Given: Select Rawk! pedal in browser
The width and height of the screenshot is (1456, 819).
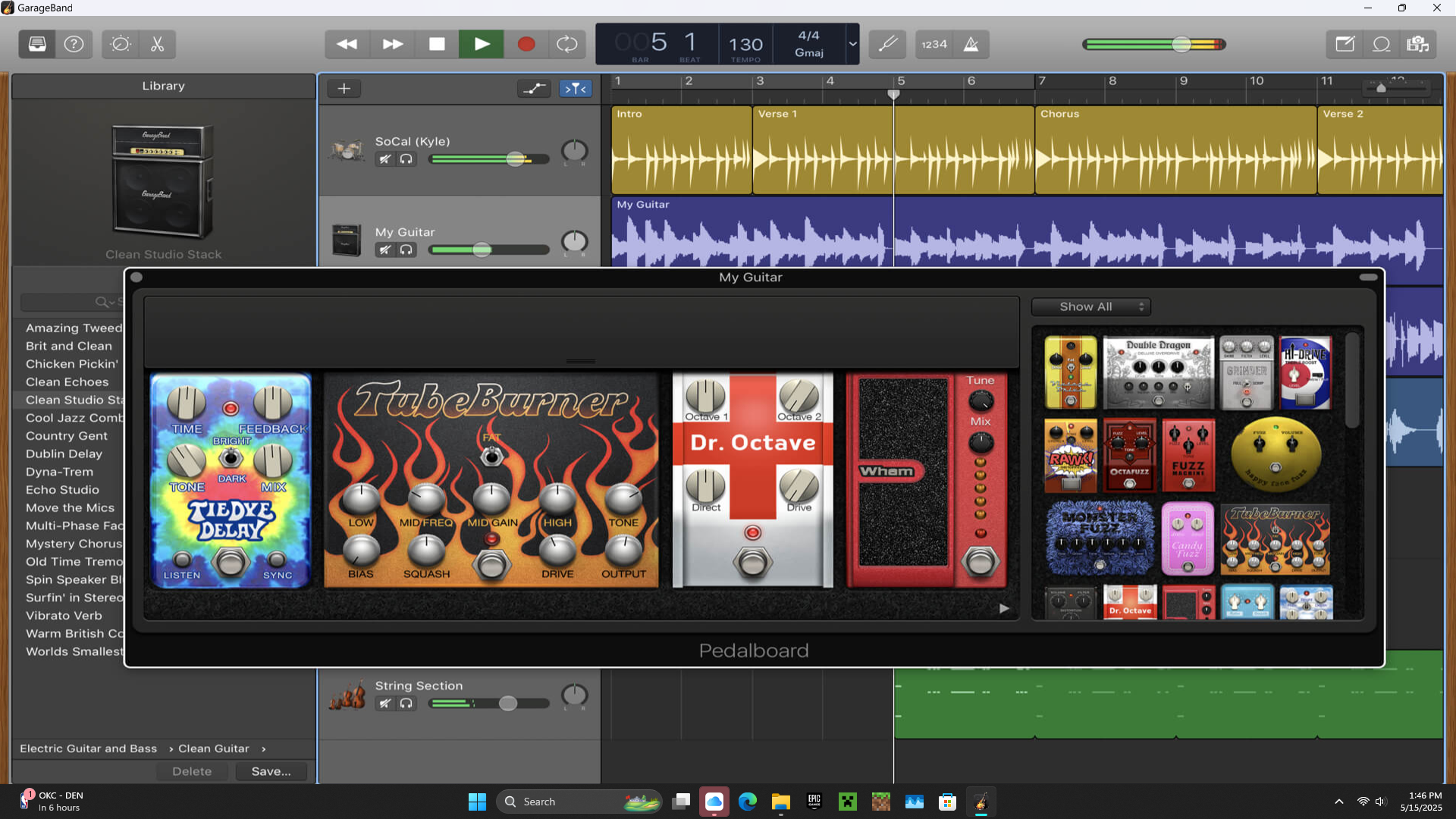Looking at the screenshot, I should pyautogui.click(x=1071, y=455).
